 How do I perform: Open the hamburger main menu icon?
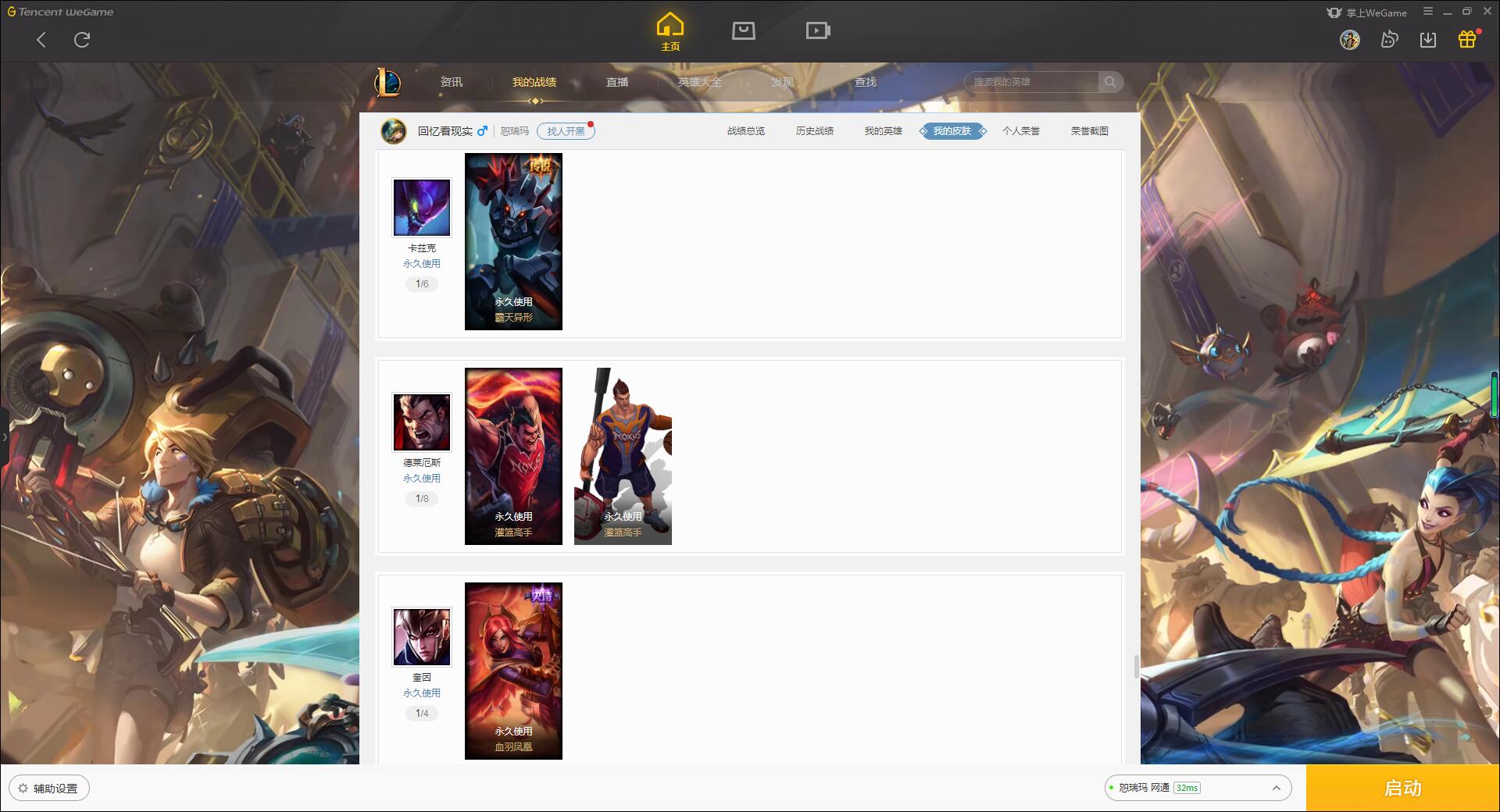[x=1428, y=12]
